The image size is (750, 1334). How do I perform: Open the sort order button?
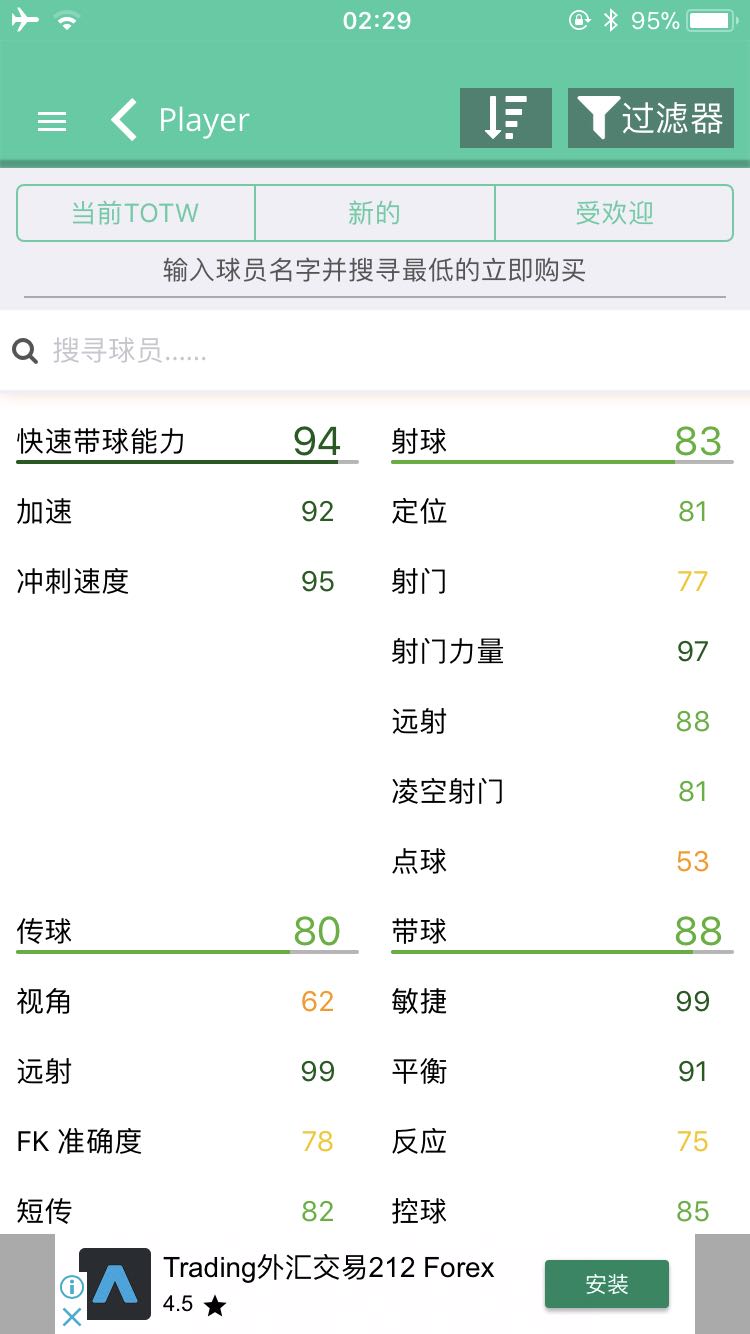pyautogui.click(x=505, y=118)
